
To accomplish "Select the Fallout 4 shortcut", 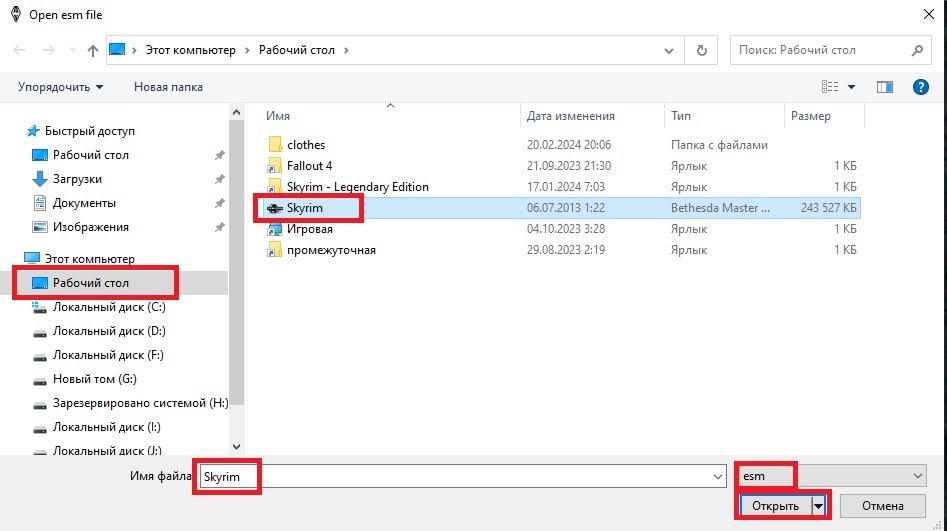I will 309,166.
